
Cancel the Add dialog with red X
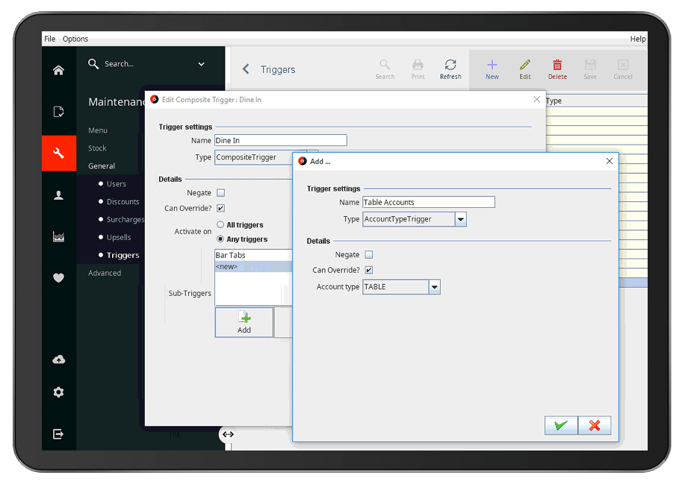point(594,425)
